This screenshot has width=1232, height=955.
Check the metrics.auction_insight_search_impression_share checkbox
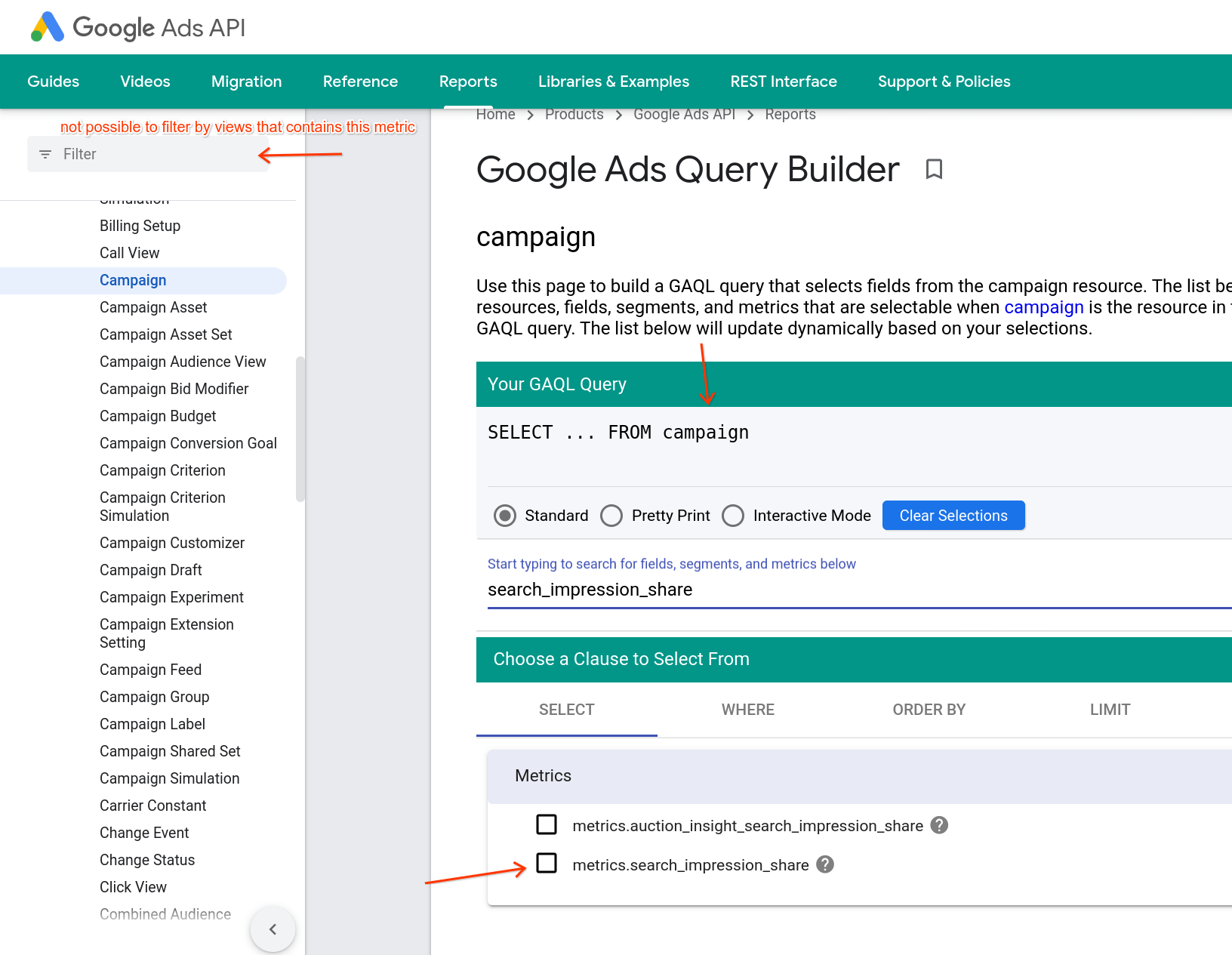pos(546,824)
